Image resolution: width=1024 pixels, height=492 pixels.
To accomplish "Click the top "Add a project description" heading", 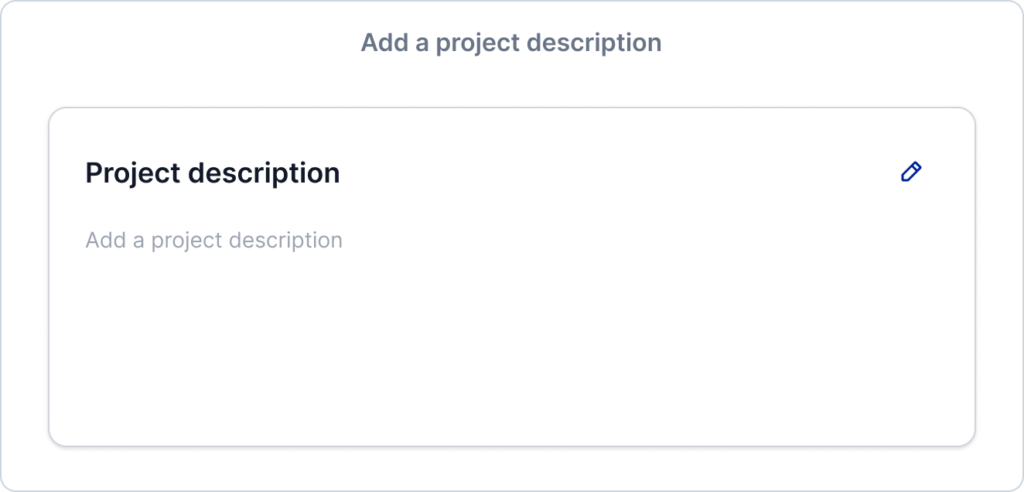I will tap(511, 43).
